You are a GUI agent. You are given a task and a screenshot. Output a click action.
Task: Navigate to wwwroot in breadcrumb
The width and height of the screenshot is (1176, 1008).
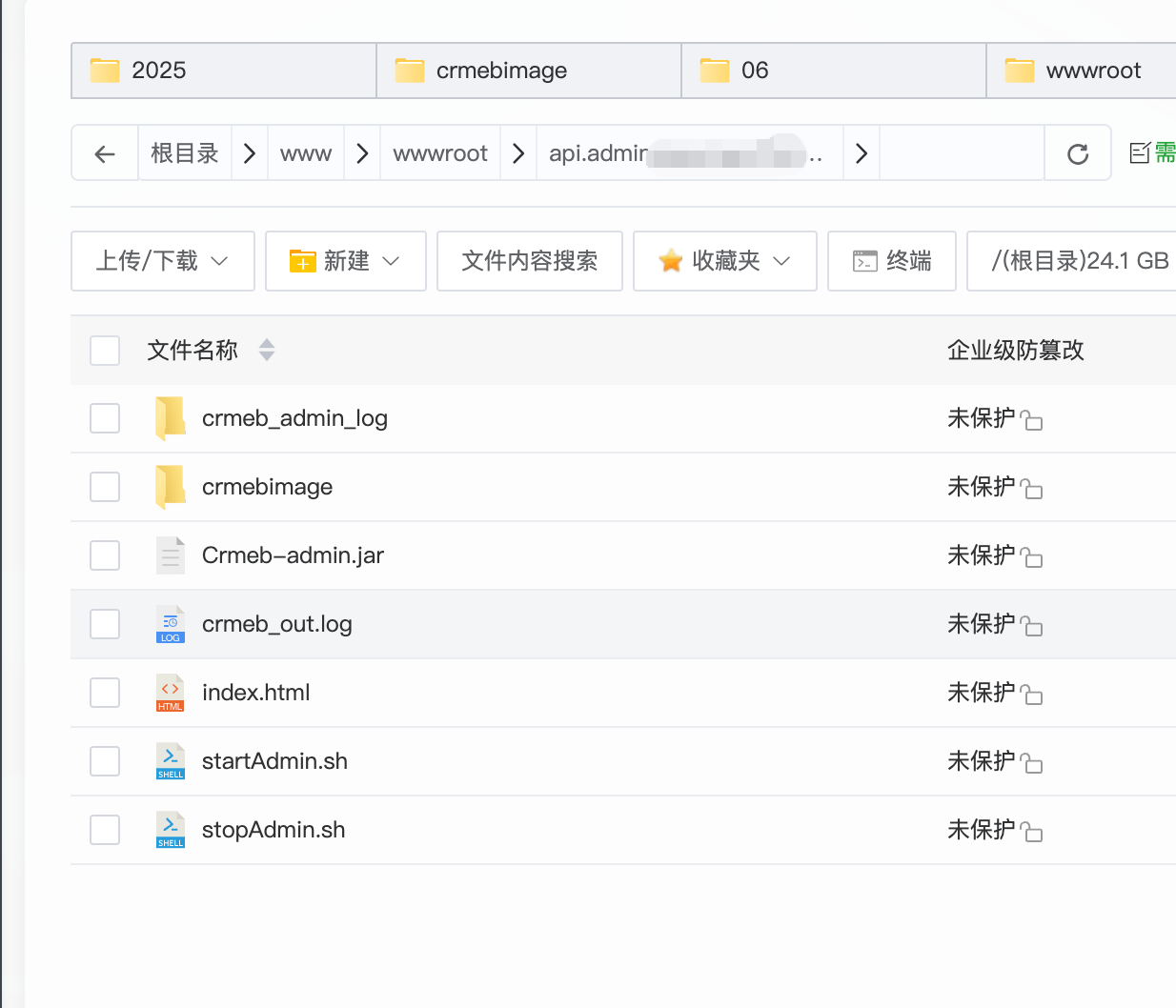click(x=440, y=153)
